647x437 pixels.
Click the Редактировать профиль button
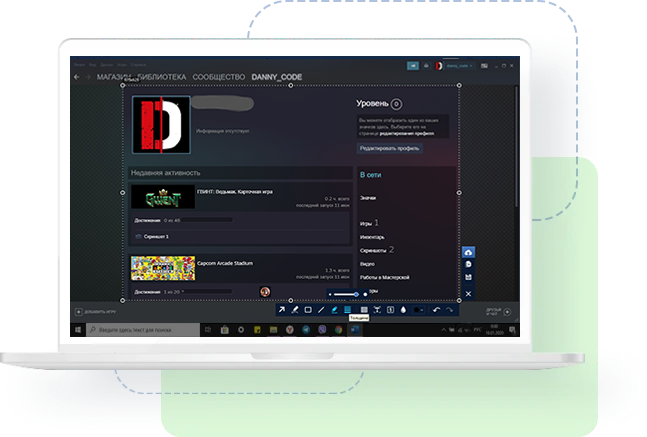[390, 148]
